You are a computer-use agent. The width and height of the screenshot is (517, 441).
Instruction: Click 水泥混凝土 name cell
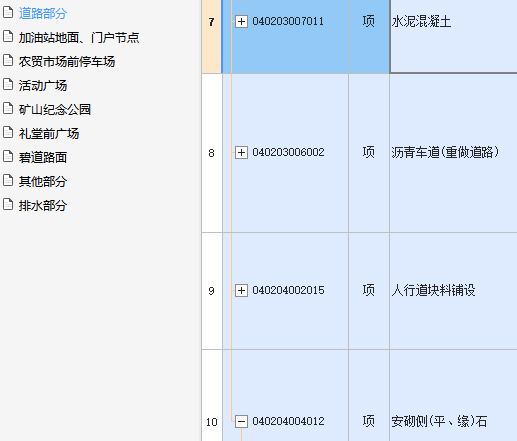453,36
